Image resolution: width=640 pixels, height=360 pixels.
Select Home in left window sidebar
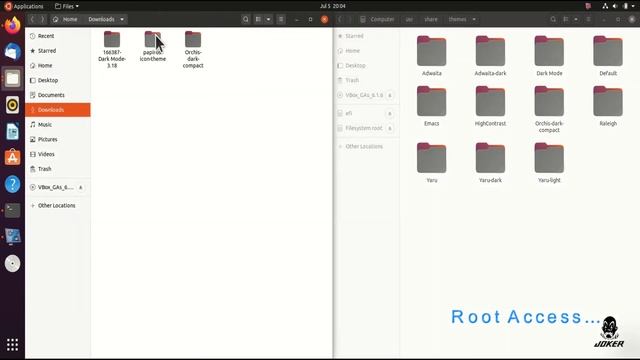point(58,65)
